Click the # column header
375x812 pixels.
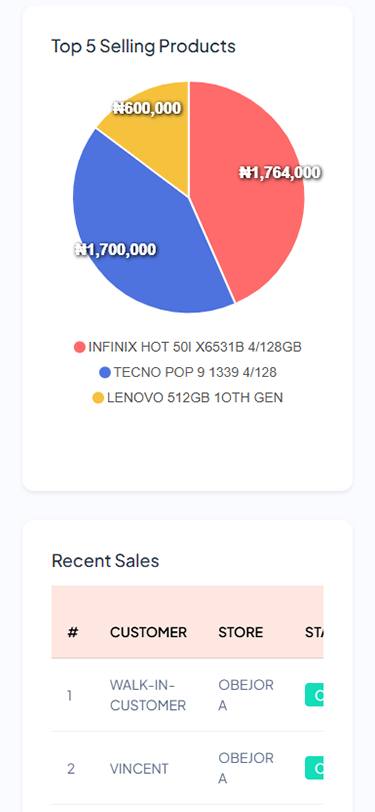click(x=73, y=632)
